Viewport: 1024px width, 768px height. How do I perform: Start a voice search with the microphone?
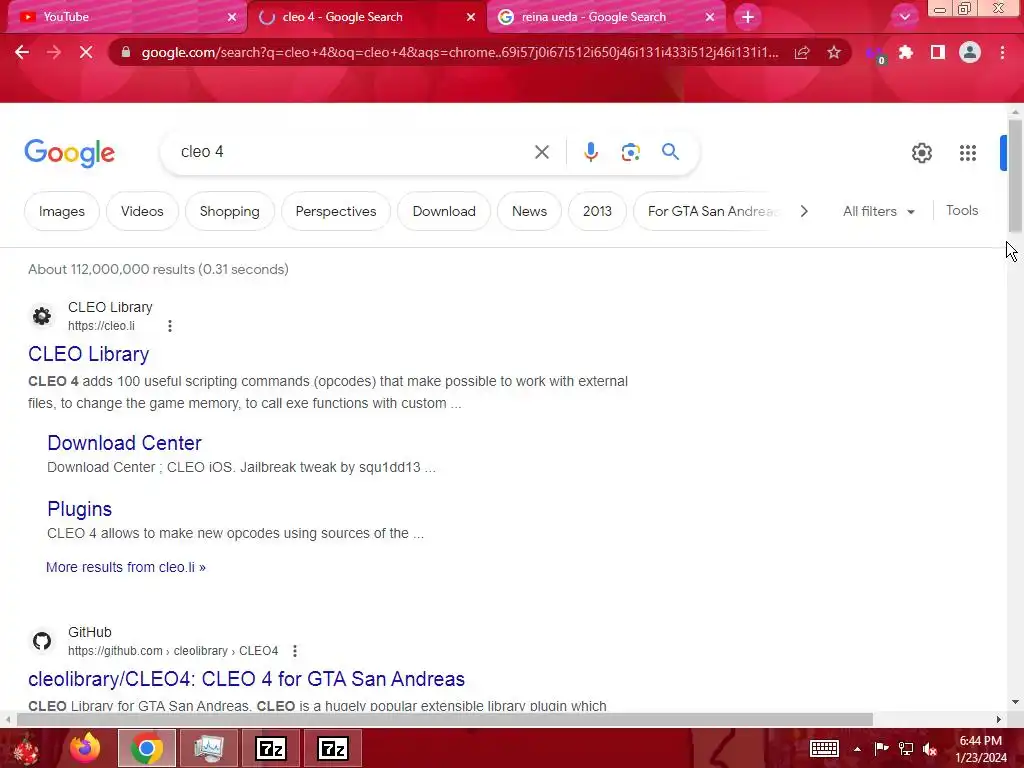(590, 152)
